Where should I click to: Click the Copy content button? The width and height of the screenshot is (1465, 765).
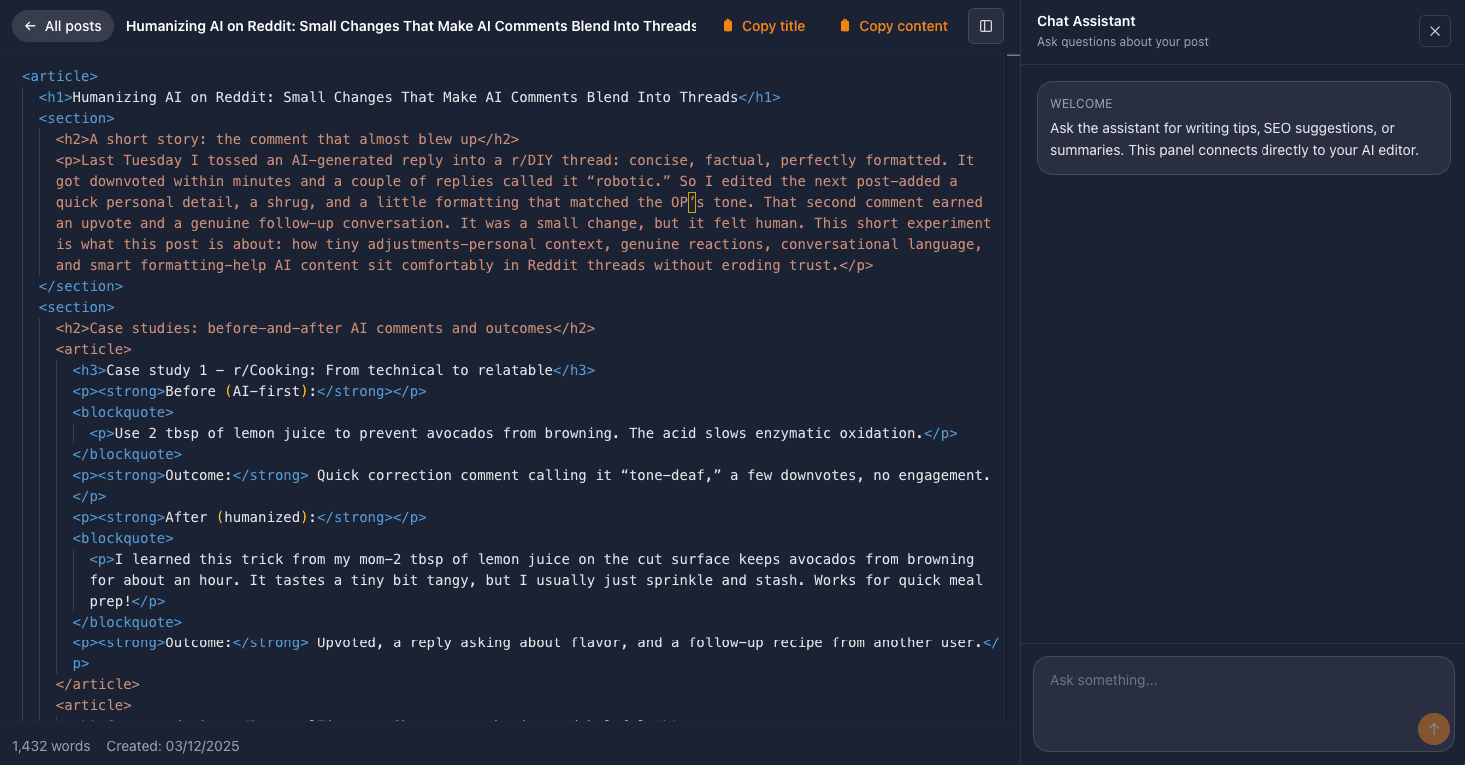[x=893, y=25]
